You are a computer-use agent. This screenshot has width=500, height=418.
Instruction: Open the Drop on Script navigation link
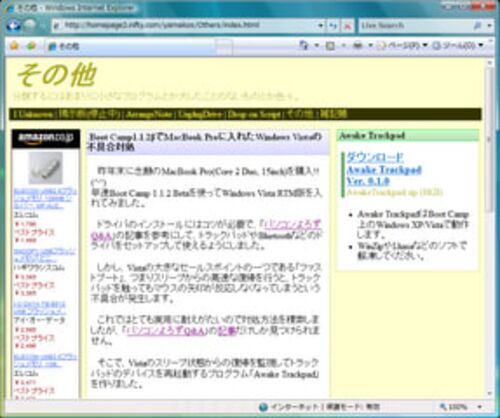pos(254,114)
